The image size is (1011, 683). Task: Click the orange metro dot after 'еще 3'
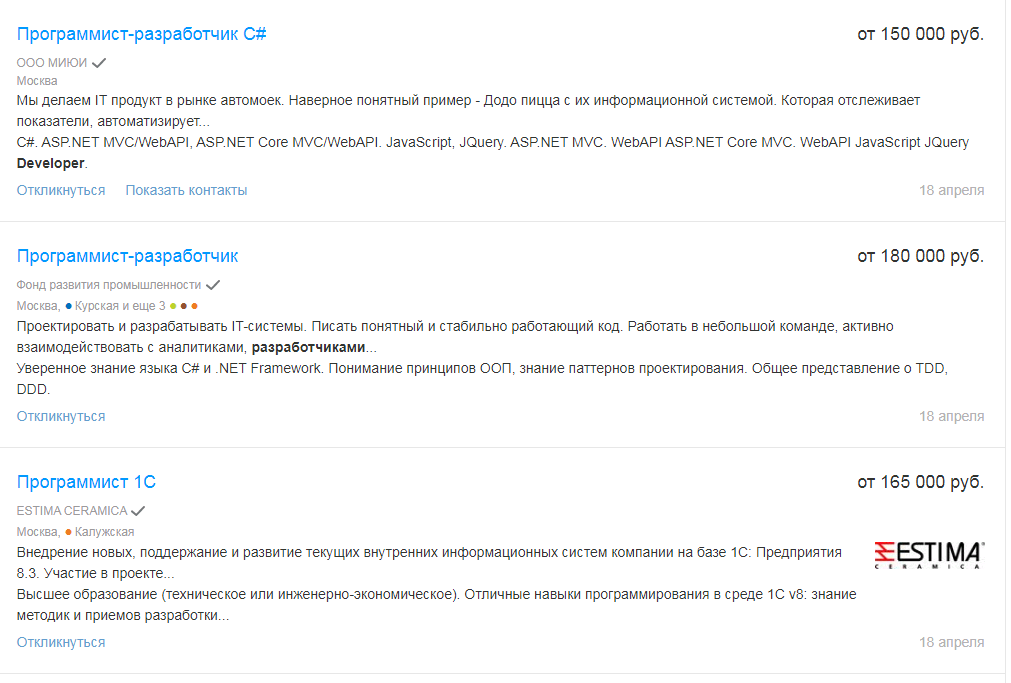click(x=195, y=306)
